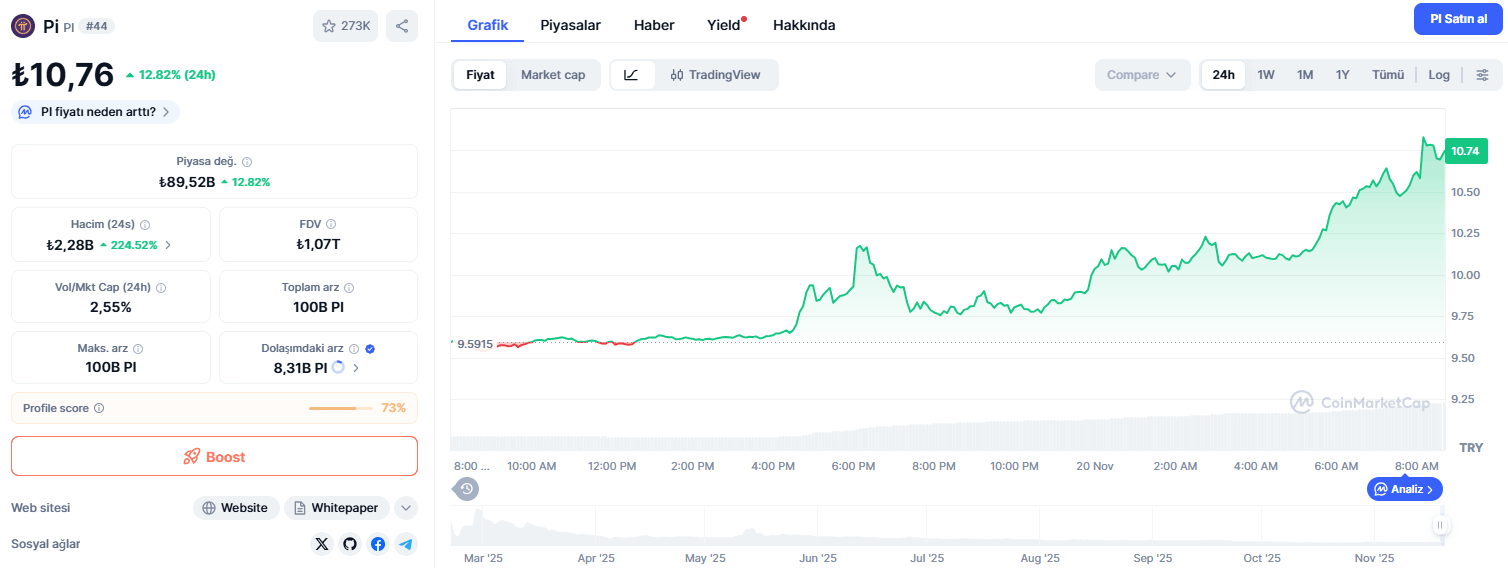Screen dimensions: 1508x568
Task: Click info icon next to Toplam arz
Action: tap(350, 287)
